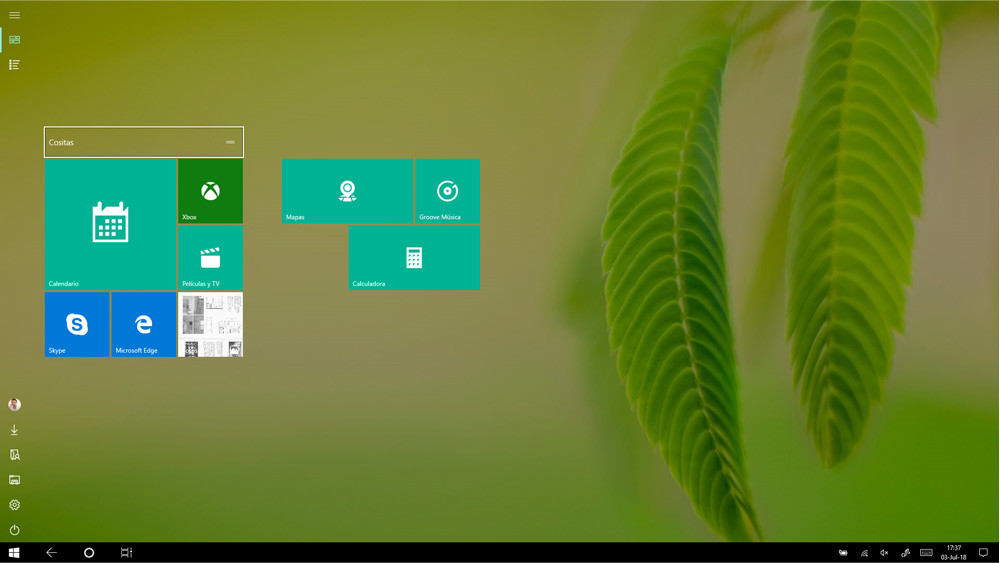This screenshot has height=563, width=1000.
Task: Open the Películas y TV tile
Action: (210, 258)
